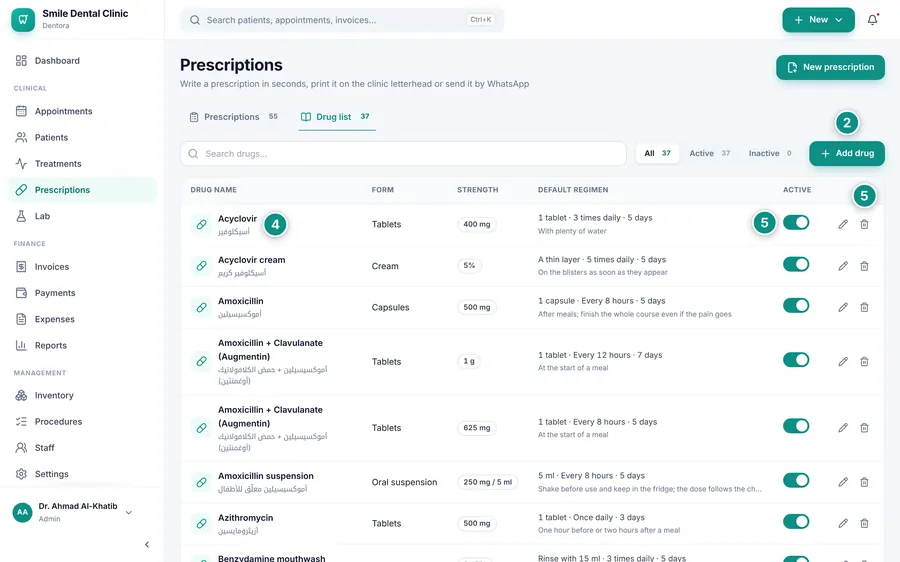Open the New dropdown button
Image resolution: width=900 pixels, height=562 pixels.
pos(818,20)
